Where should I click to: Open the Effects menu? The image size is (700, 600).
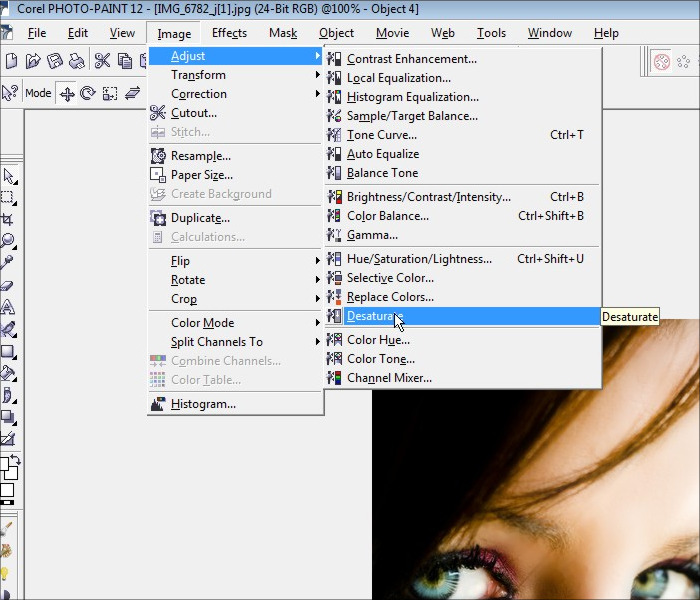click(x=229, y=33)
